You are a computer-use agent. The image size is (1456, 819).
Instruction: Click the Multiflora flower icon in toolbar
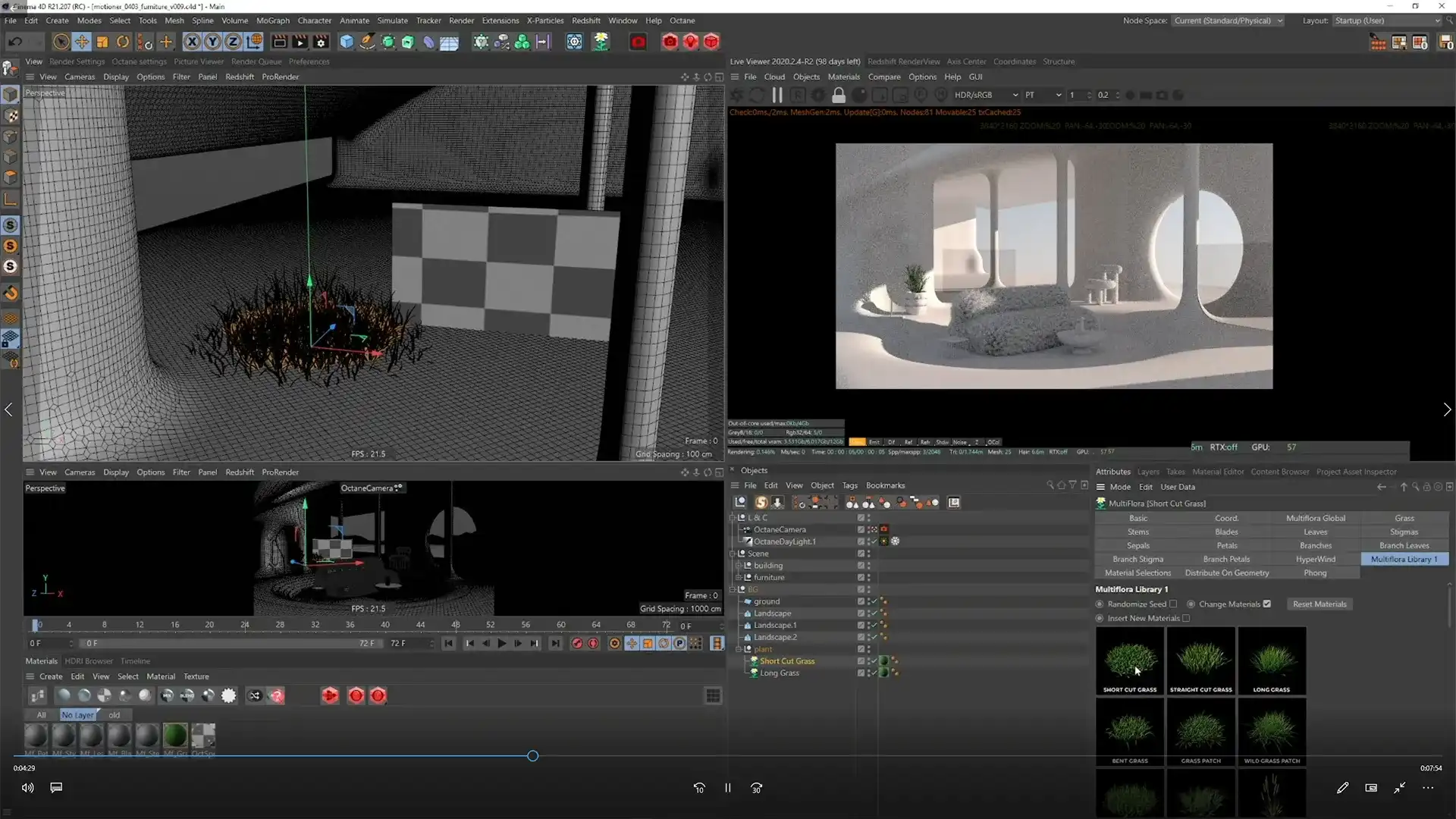click(x=601, y=42)
